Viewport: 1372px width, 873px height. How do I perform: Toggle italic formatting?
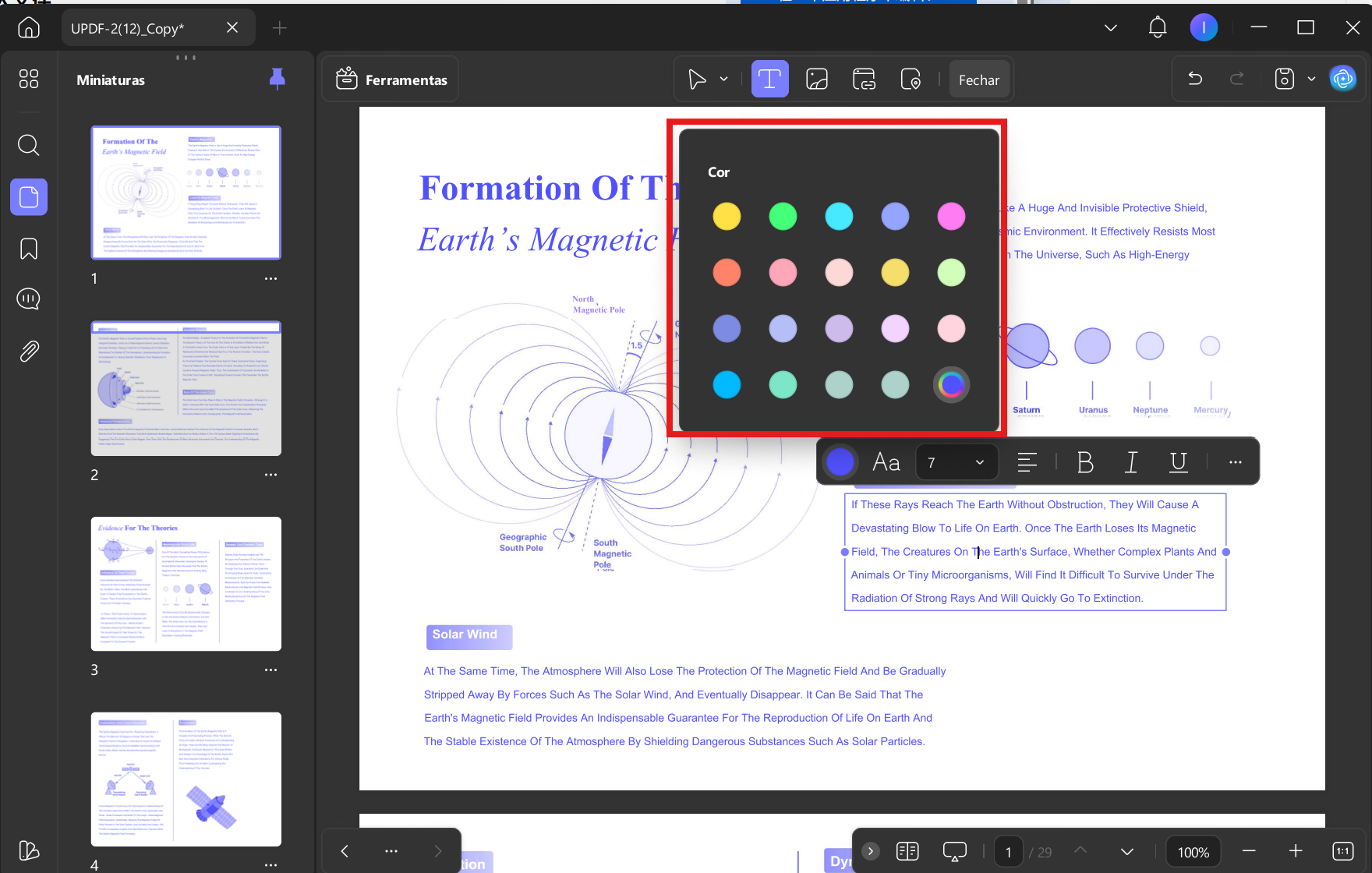(x=1131, y=462)
